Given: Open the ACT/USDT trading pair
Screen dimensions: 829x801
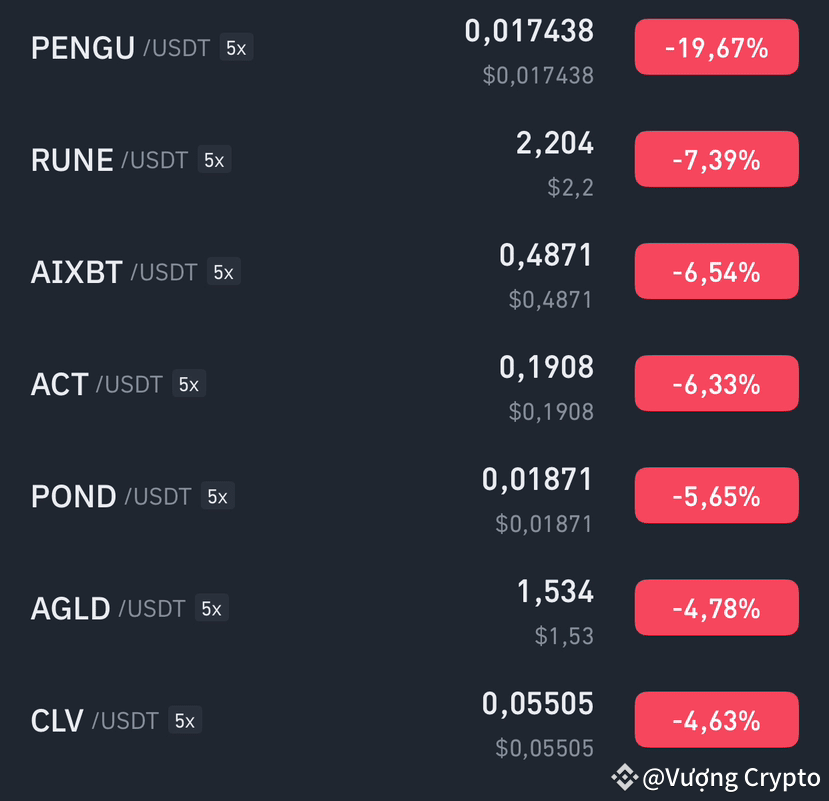Looking at the screenshot, I should click(414, 384).
